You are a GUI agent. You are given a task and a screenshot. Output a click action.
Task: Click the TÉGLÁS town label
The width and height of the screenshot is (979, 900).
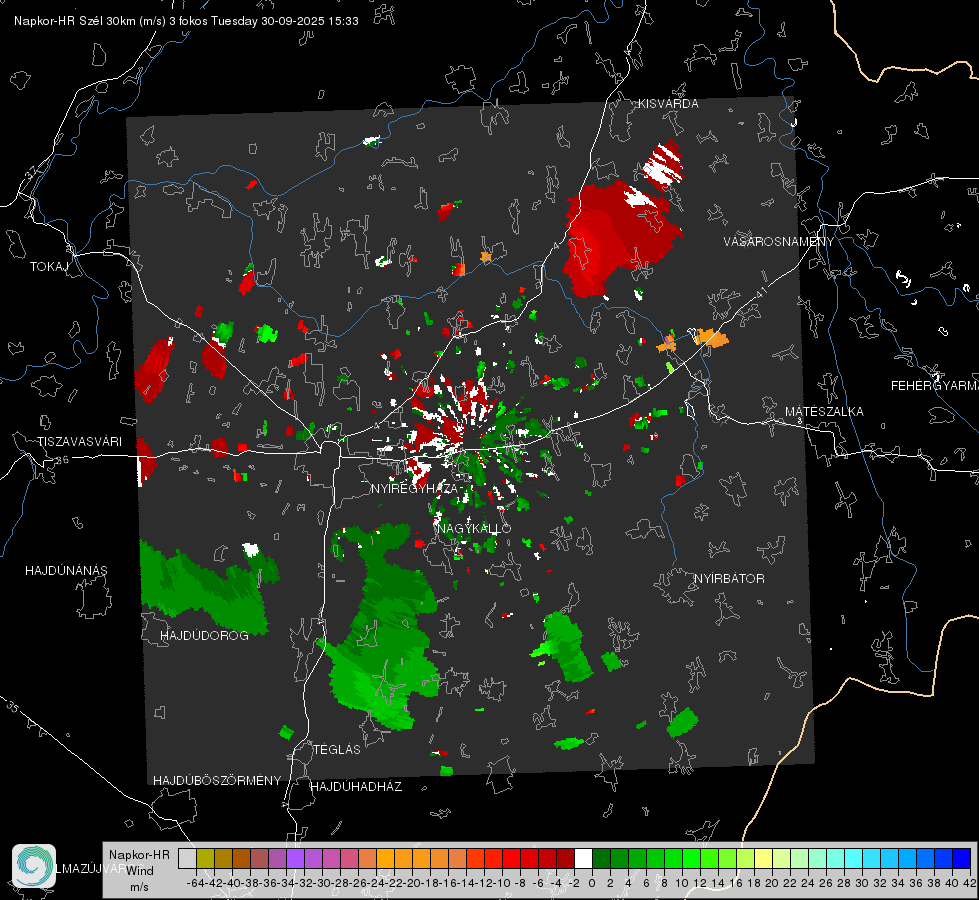[337, 749]
